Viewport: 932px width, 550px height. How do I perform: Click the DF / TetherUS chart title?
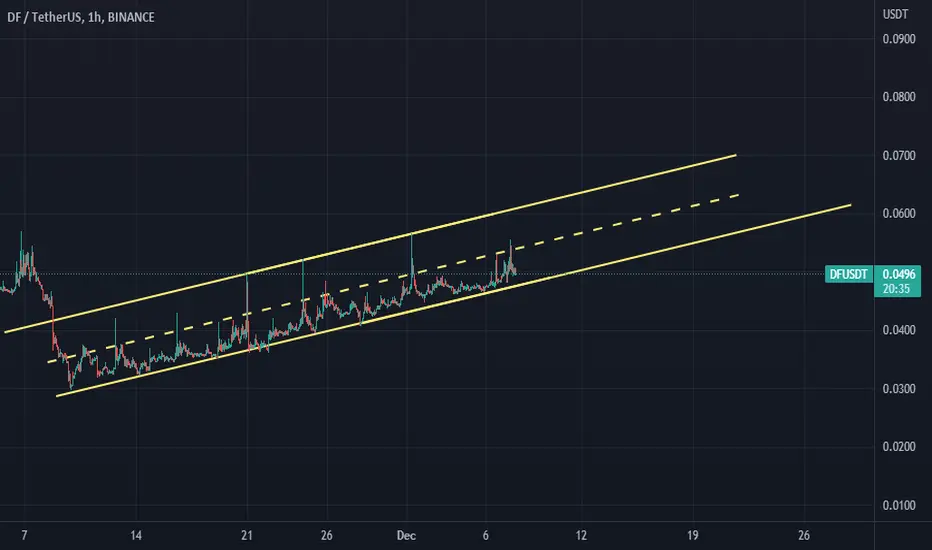(81, 17)
